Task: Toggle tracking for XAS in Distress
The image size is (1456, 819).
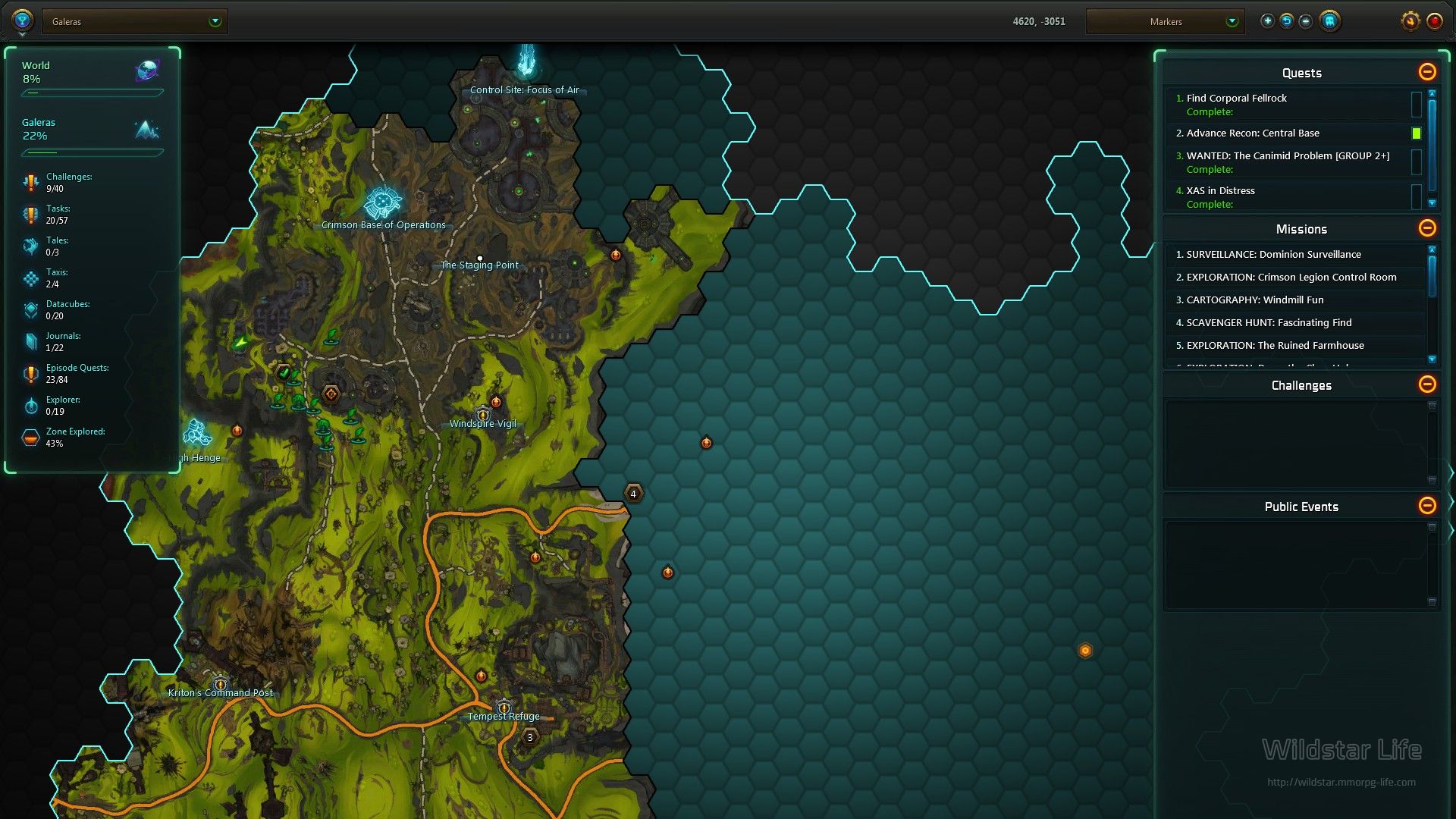Action: pyautogui.click(x=1416, y=197)
